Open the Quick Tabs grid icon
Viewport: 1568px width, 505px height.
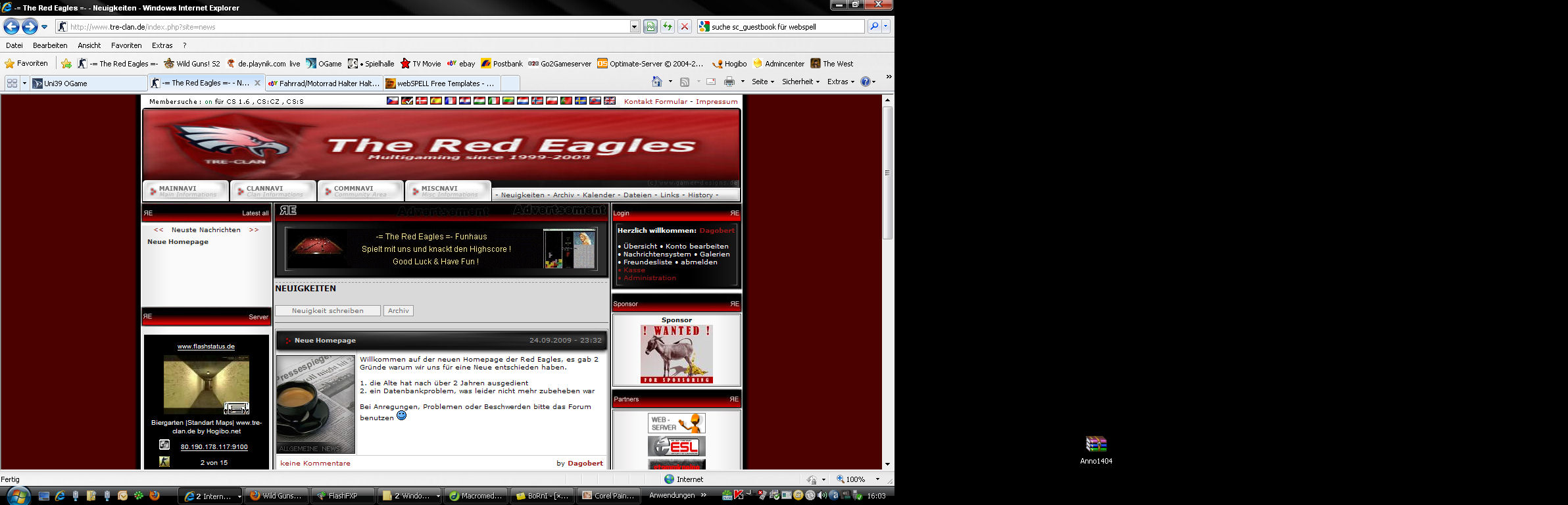(12, 83)
